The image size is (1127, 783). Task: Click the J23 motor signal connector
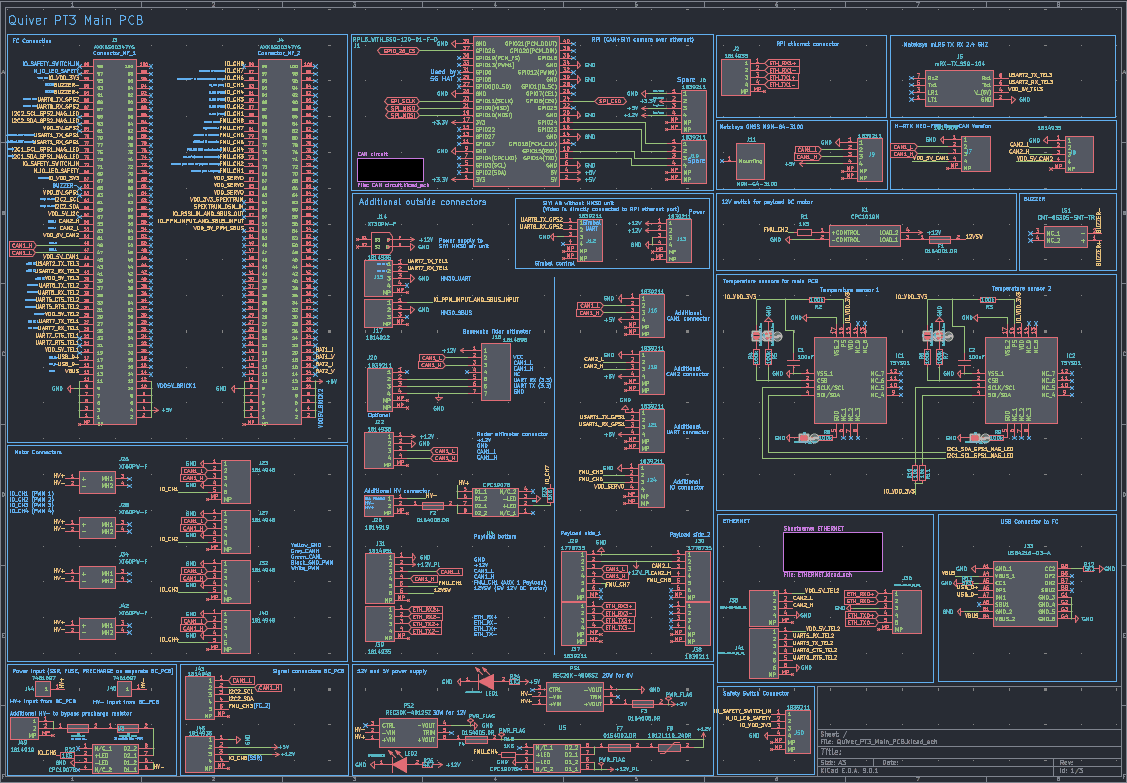pyautogui.click(x=236, y=481)
